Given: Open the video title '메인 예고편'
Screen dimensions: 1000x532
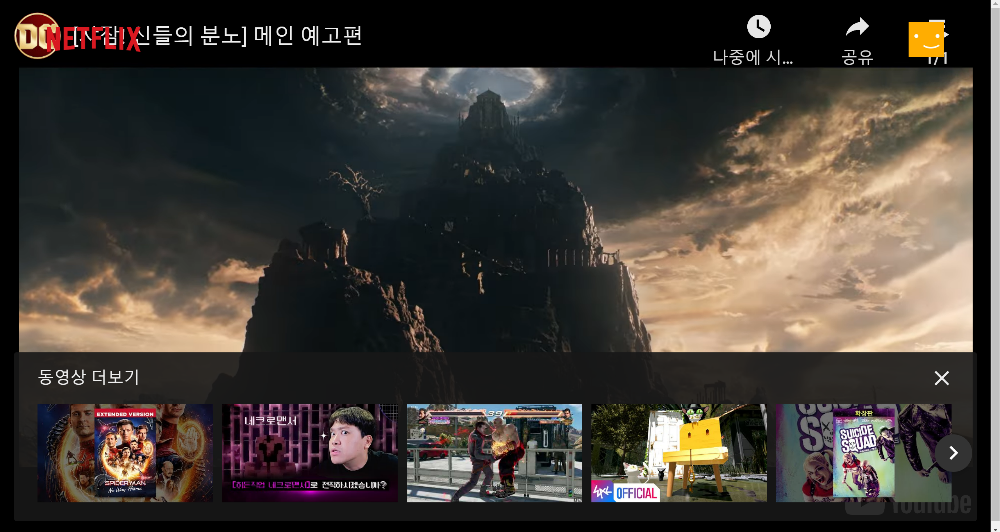Looking at the screenshot, I should pyautogui.click(x=309, y=35).
